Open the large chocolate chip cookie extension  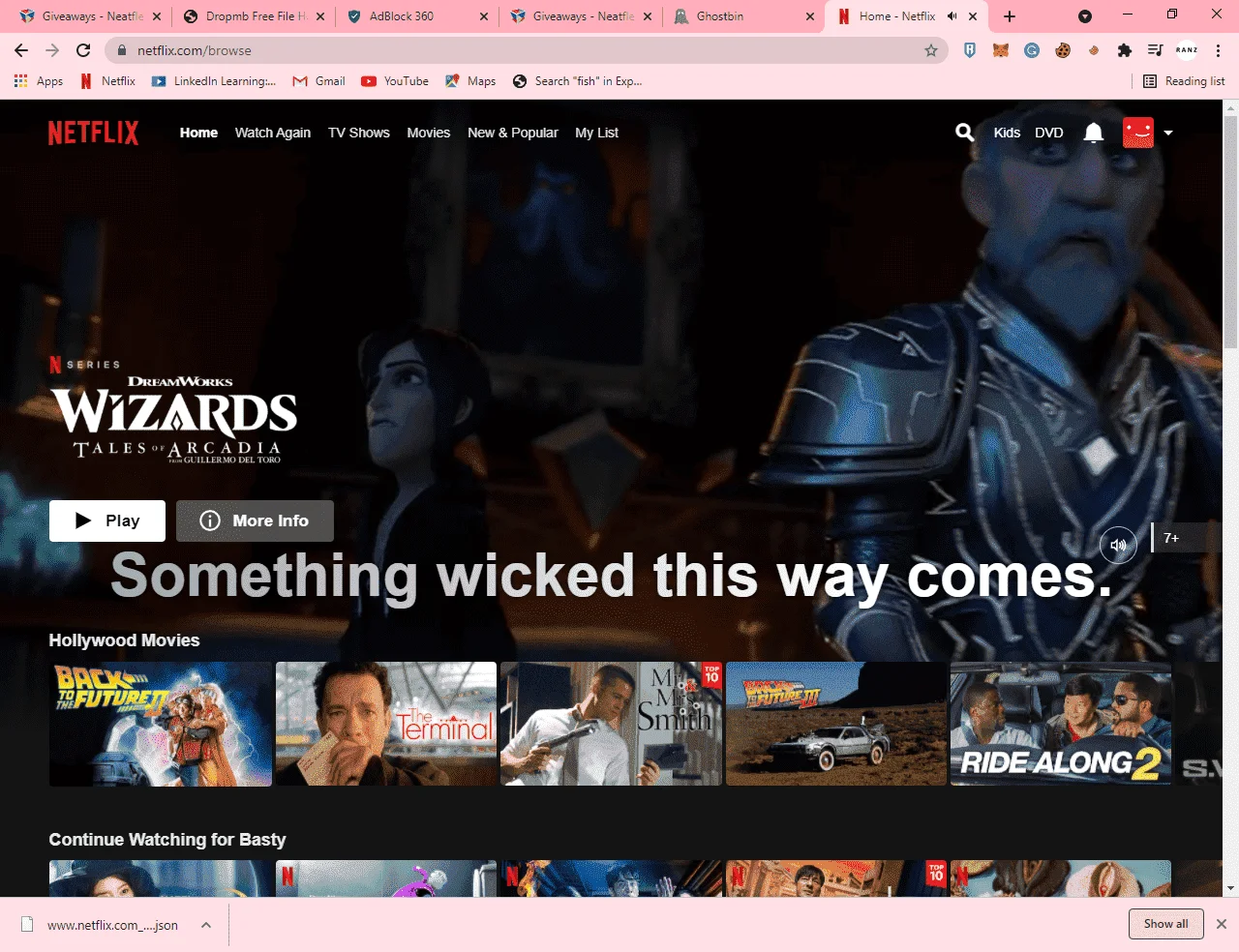click(x=1063, y=50)
